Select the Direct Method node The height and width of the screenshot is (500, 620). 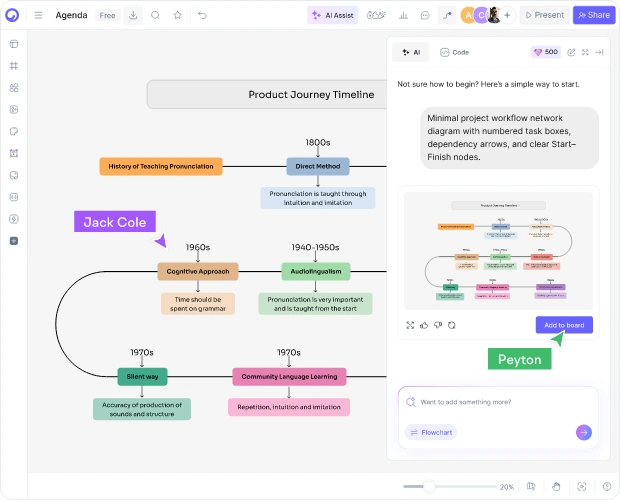tap(318, 166)
